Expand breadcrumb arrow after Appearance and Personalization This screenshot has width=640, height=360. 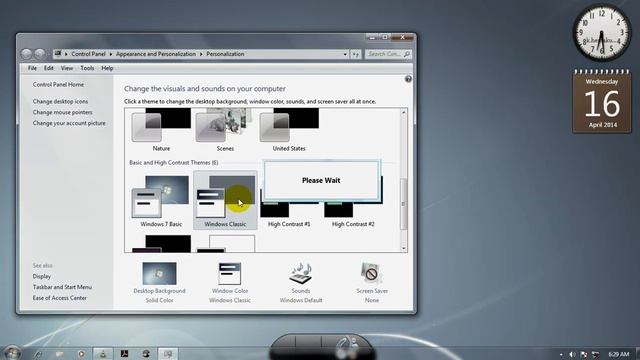pos(201,54)
